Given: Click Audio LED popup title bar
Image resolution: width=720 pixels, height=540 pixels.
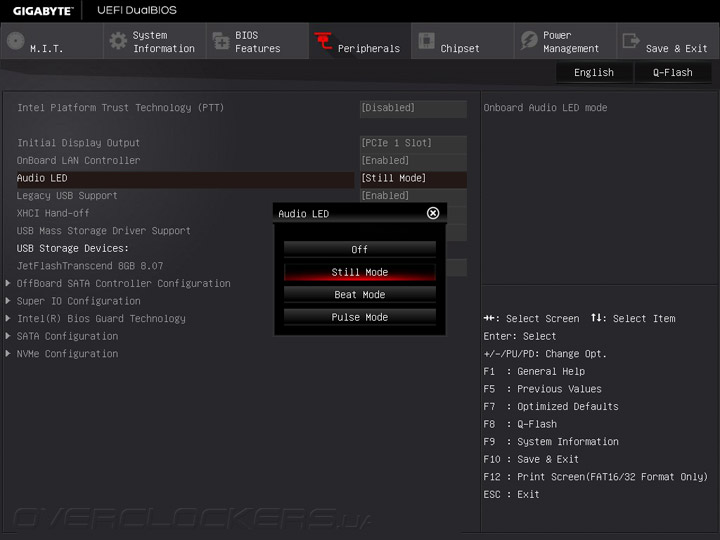Looking at the screenshot, I should point(360,213).
